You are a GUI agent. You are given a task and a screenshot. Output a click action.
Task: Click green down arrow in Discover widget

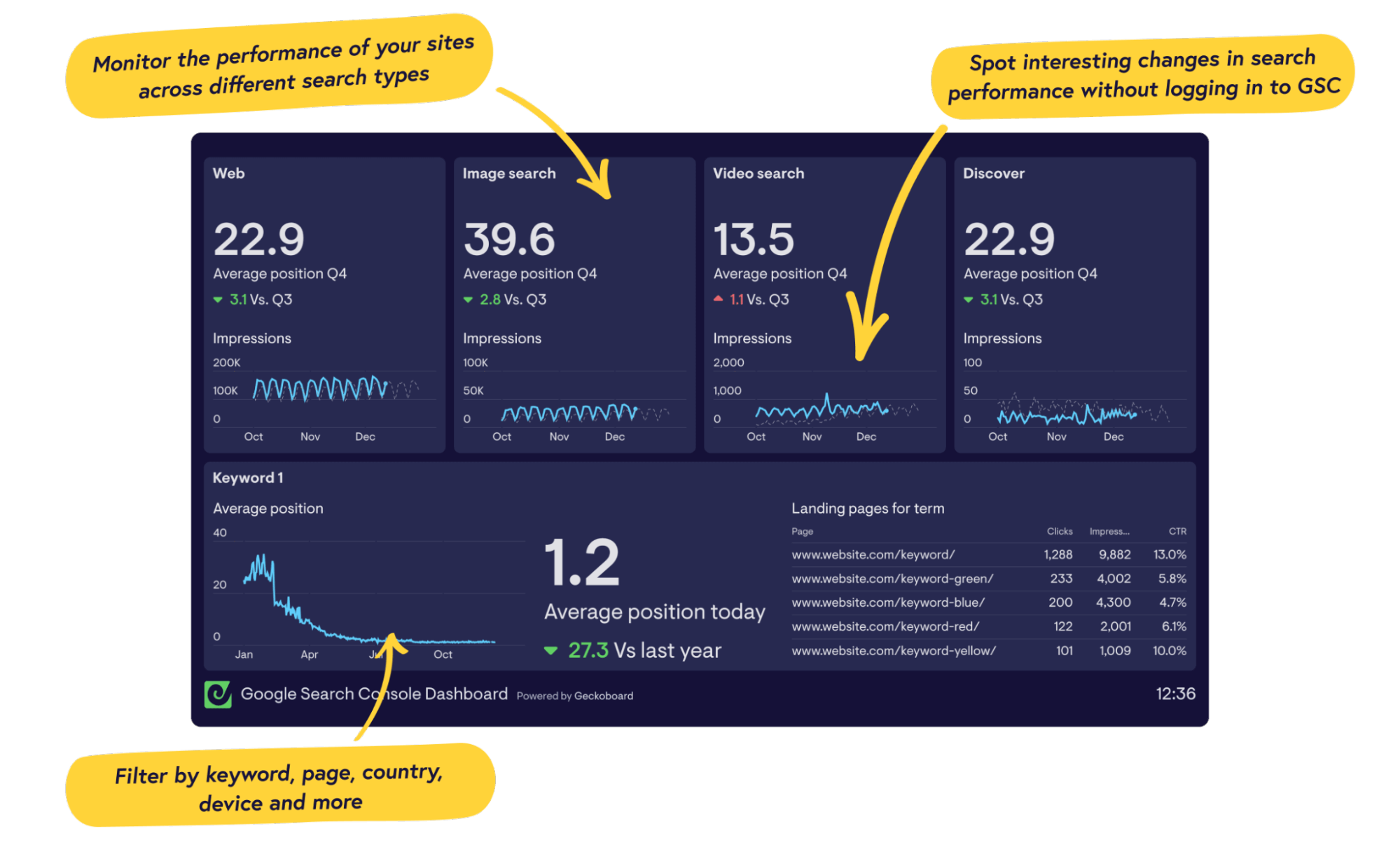968,300
